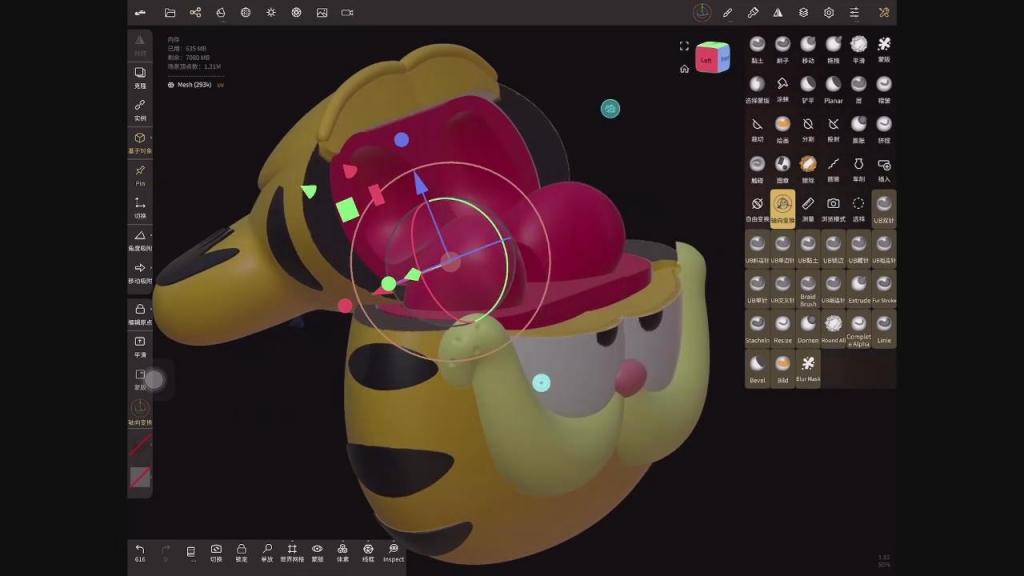Image resolution: width=1024 pixels, height=576 pixels.
Task: Toggle 体素 voxel option in bottom bar
Action: pyautogui.click(x=343, y=552)
